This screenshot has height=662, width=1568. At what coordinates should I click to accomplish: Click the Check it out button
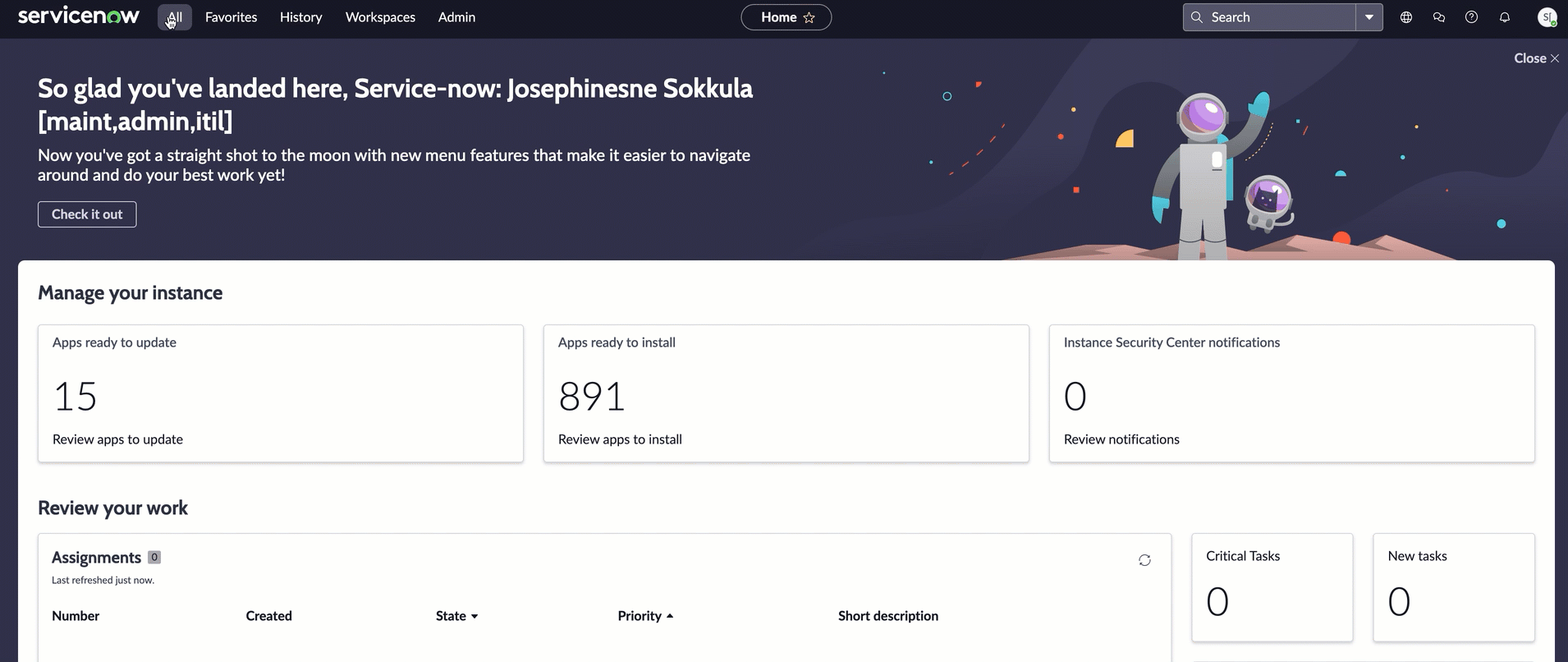click(87, 214)
